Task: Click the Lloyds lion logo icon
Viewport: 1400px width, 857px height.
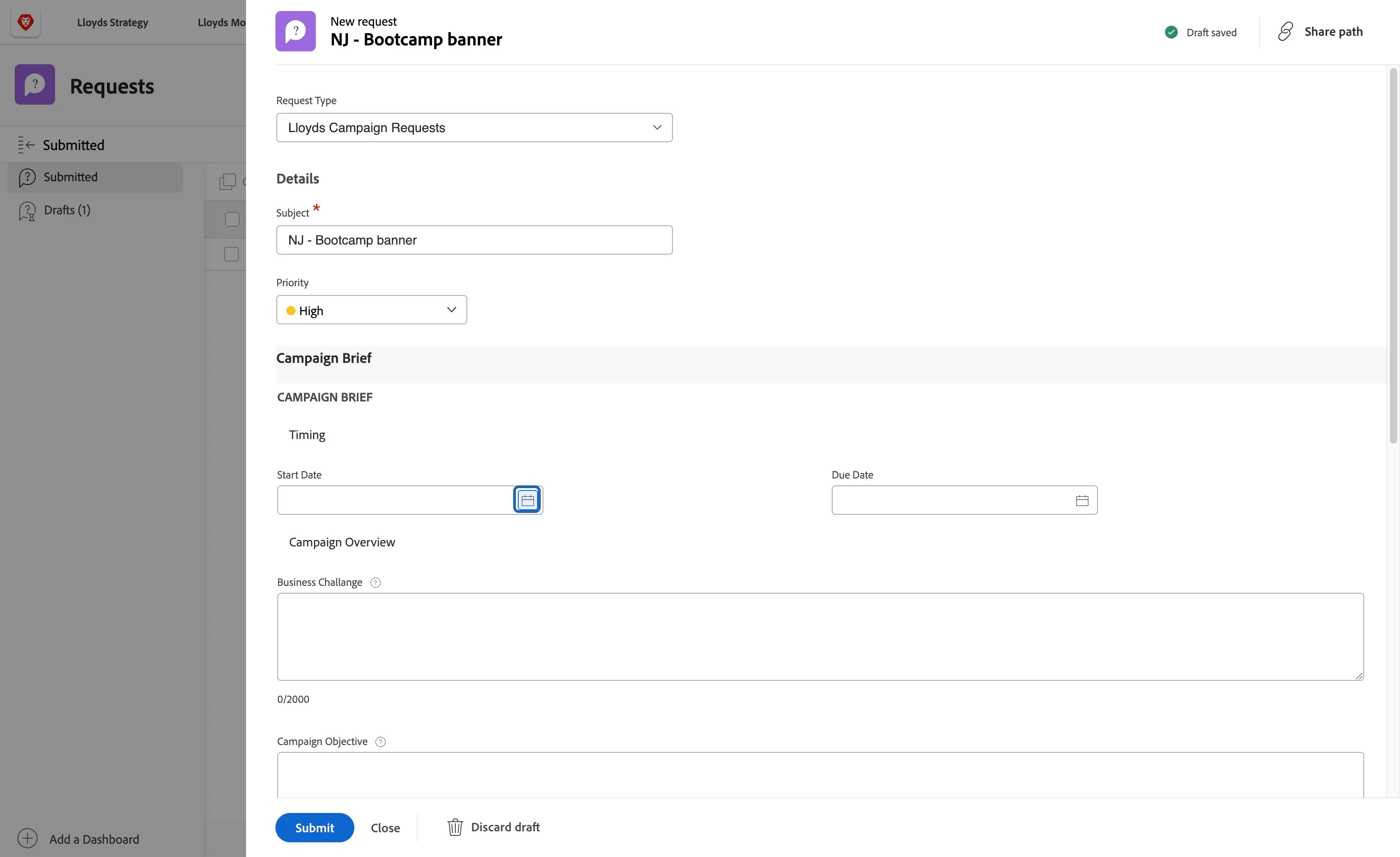Action: (26, 22)
